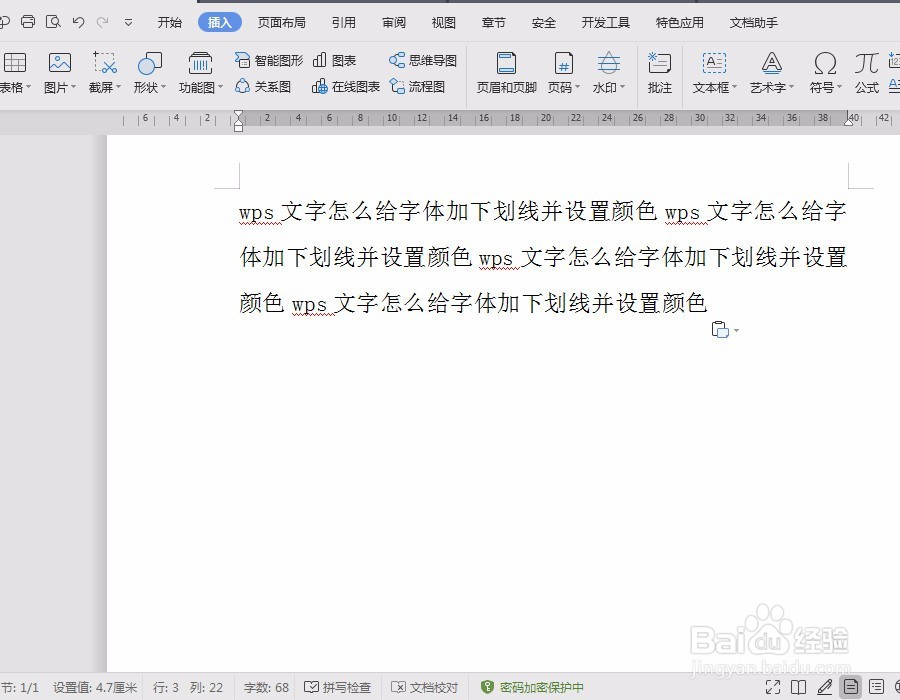Expand the 文本框 dropdown arrow
Image resolution: width=900 pixels, height=700 pixels.
(x=734, y=87)
